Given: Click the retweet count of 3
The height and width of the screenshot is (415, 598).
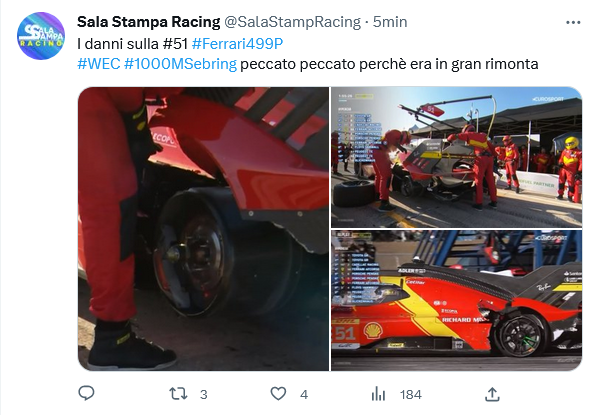Looking at the screenshot, I should (204, 394).
